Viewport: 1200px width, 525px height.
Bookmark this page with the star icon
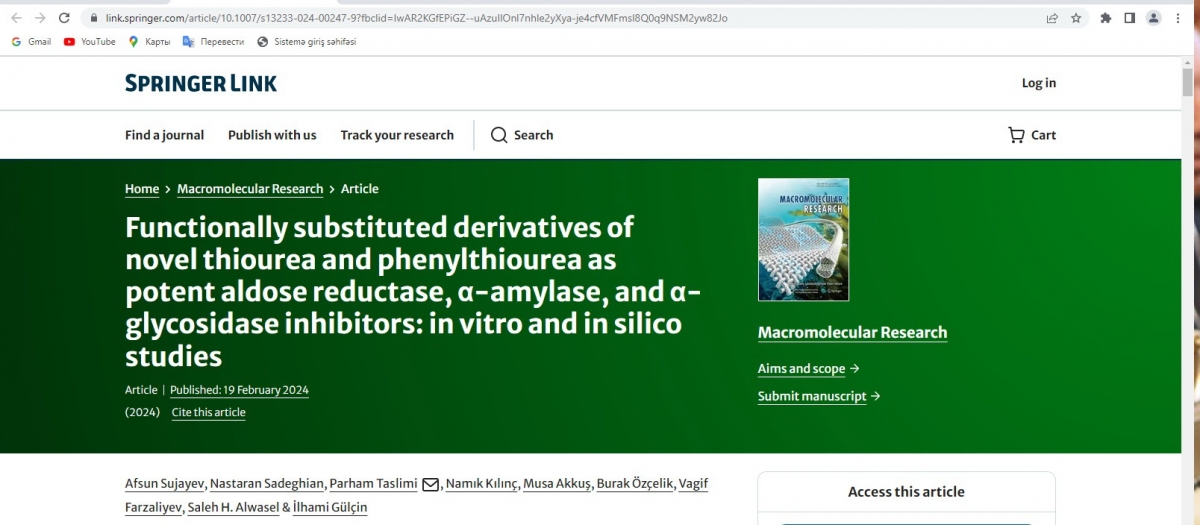coord(1076,18)
